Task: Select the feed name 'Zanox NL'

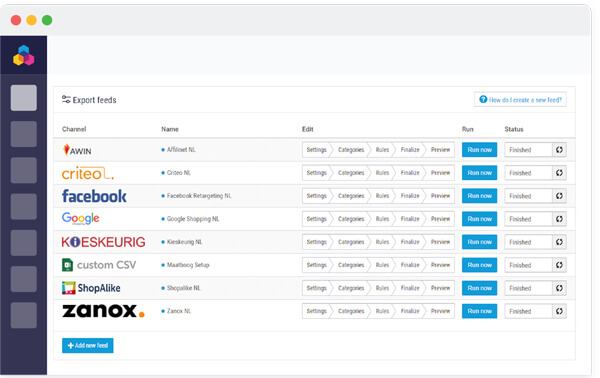Action: [x=179, y=311]
